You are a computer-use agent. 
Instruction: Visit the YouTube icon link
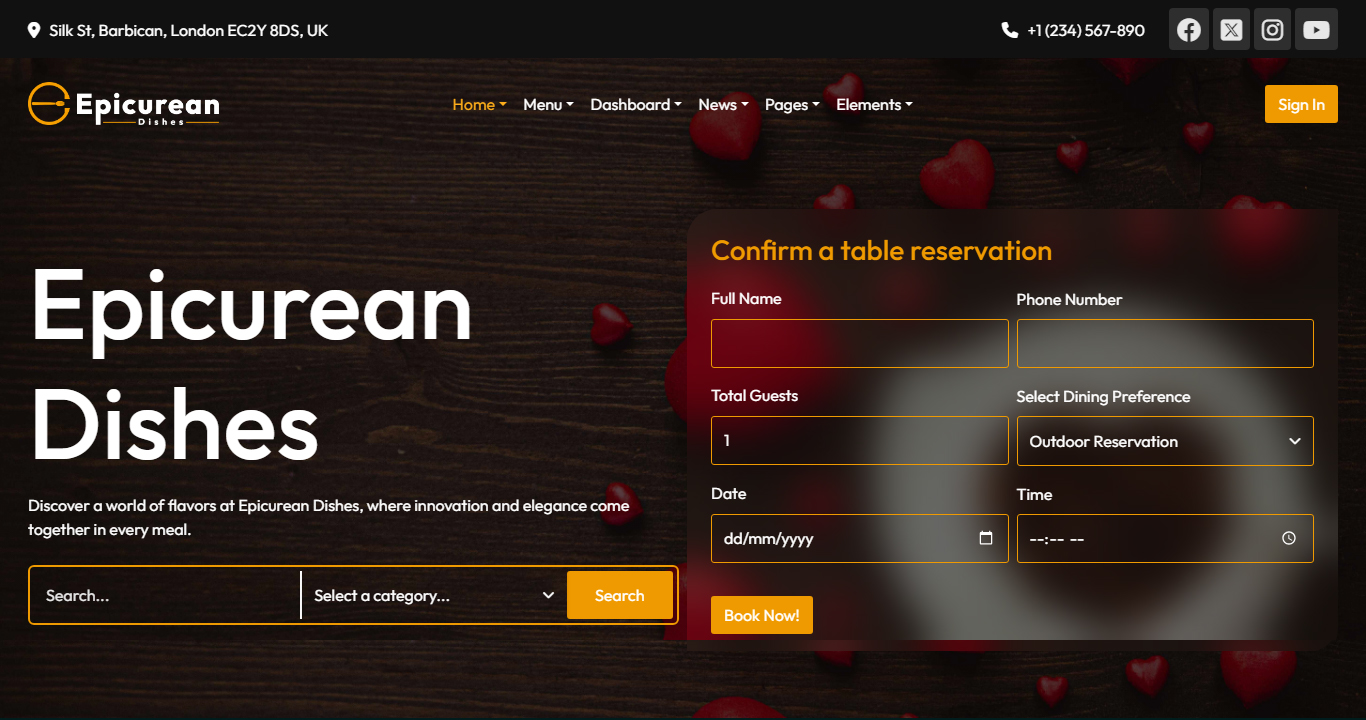(1316, 30)
